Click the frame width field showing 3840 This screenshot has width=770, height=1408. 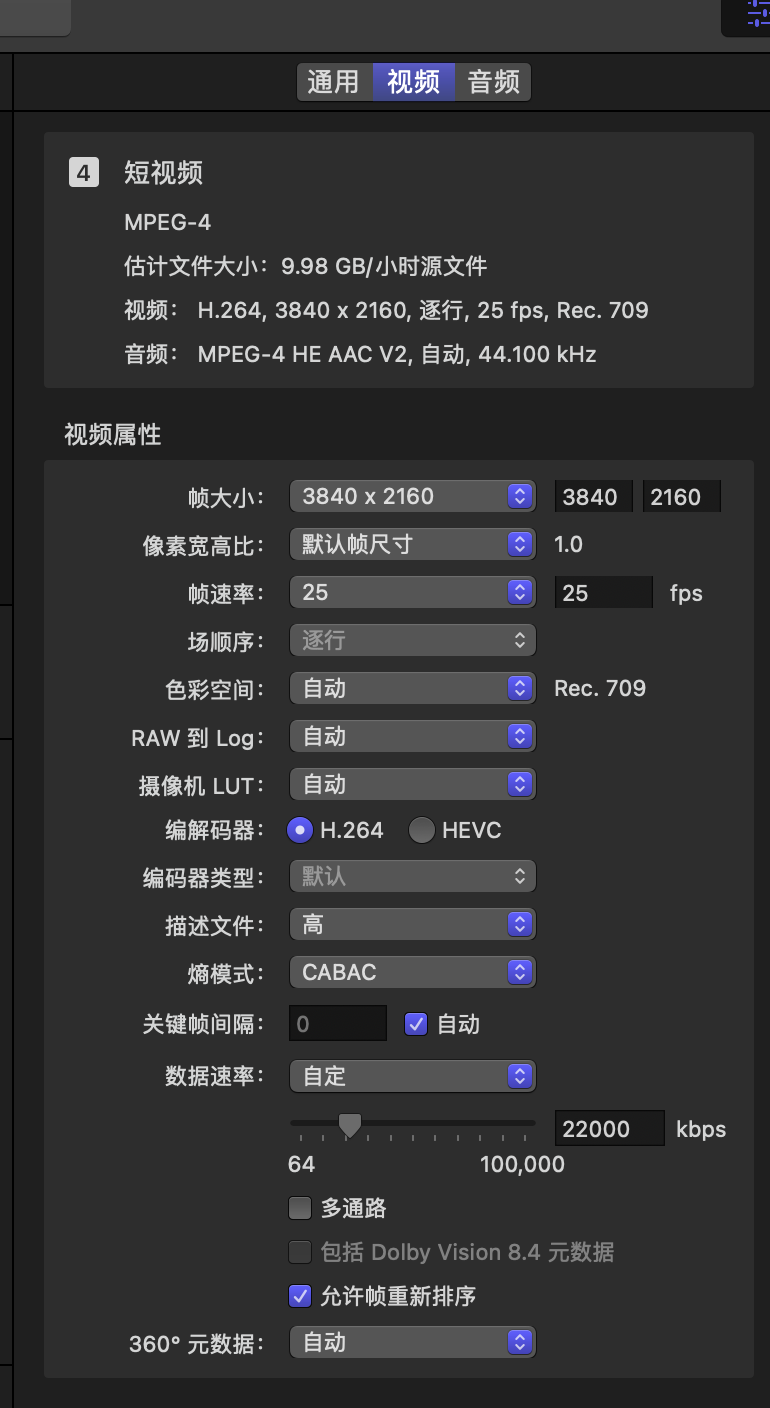coord(594,497)
